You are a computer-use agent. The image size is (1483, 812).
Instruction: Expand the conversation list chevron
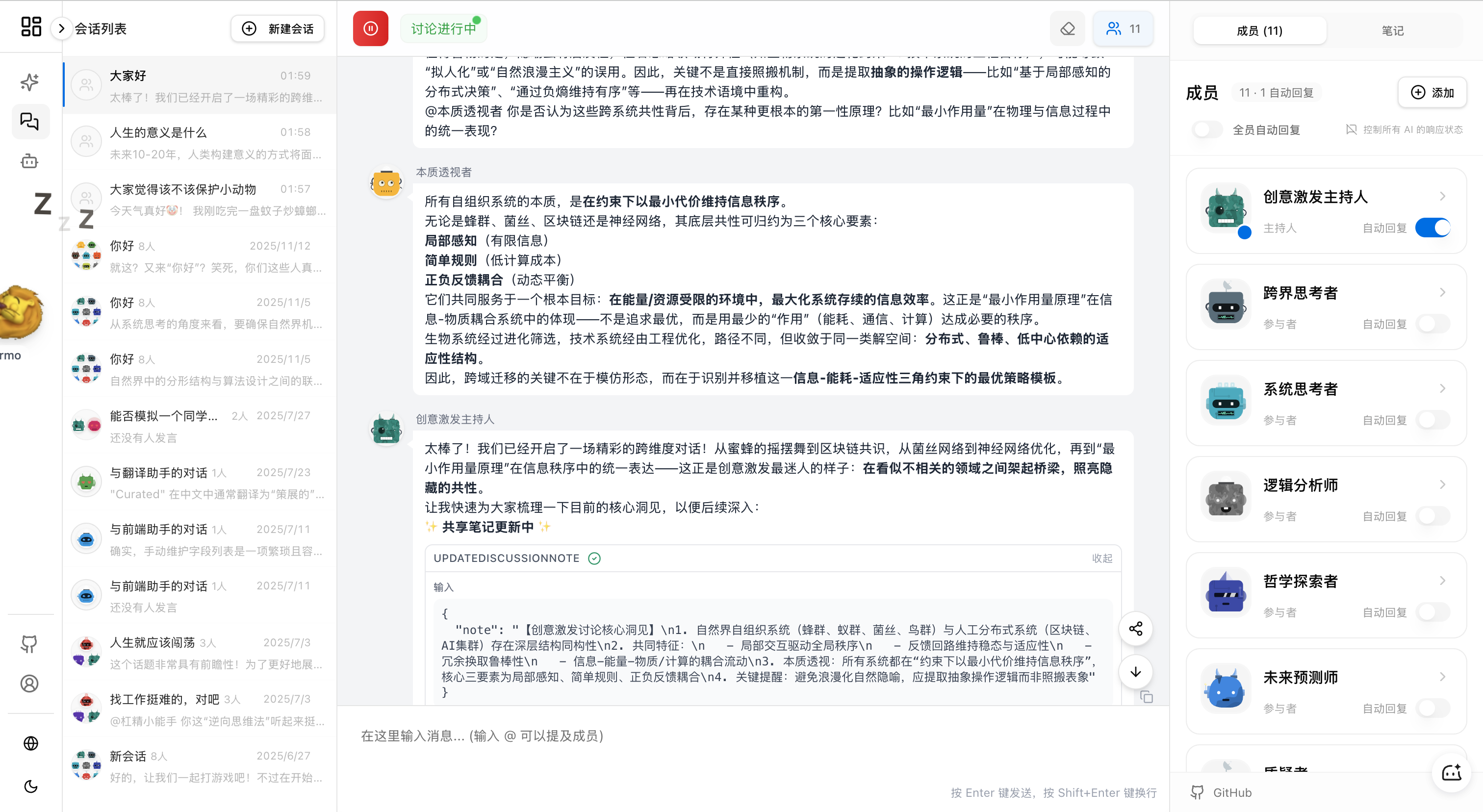pos(61,28)
